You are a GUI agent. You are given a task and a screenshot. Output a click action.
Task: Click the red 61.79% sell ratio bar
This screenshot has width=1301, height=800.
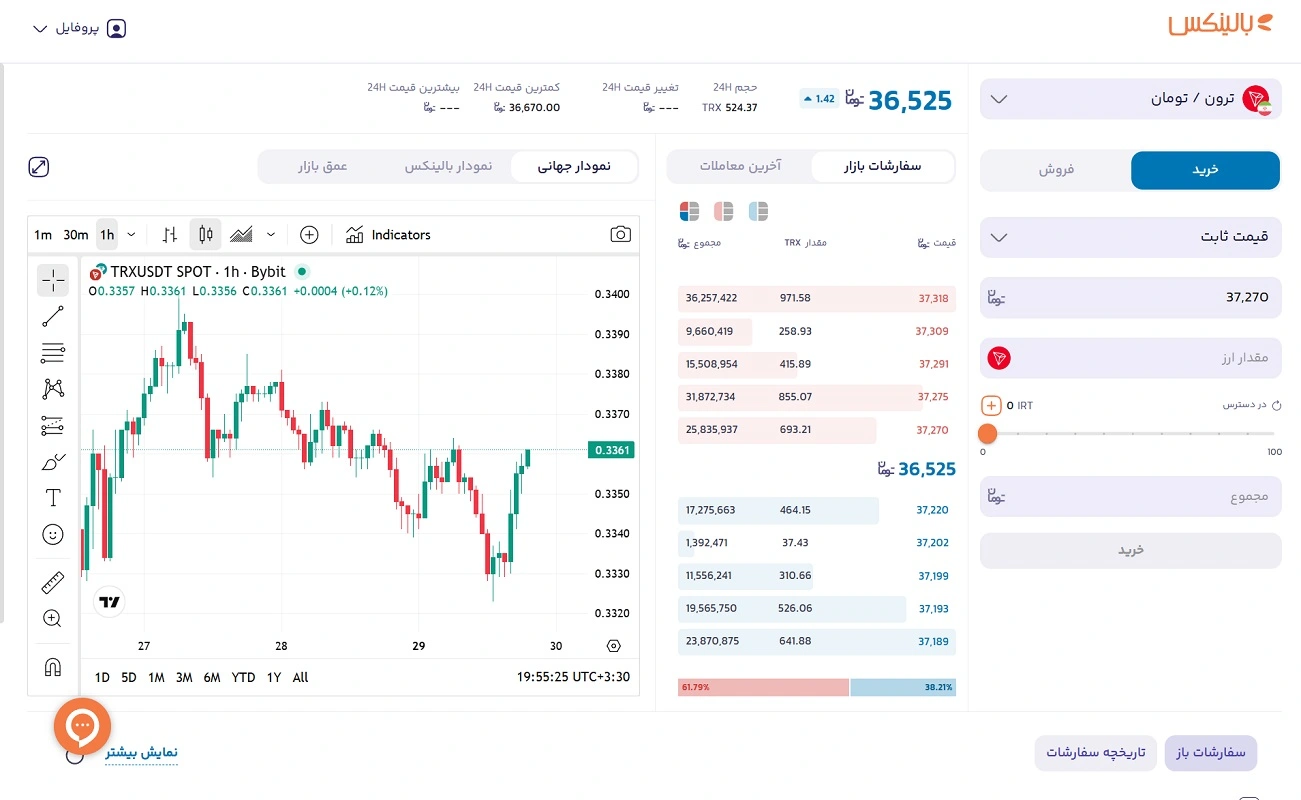[763, 688]
